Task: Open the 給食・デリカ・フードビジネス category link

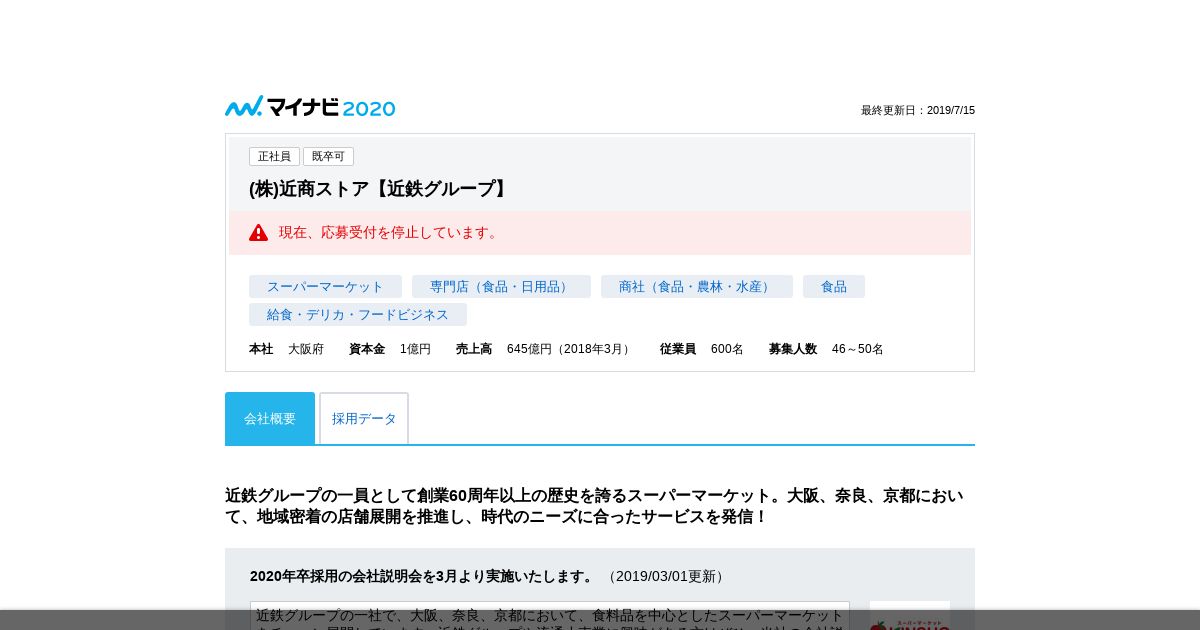Action: [358, 315]
